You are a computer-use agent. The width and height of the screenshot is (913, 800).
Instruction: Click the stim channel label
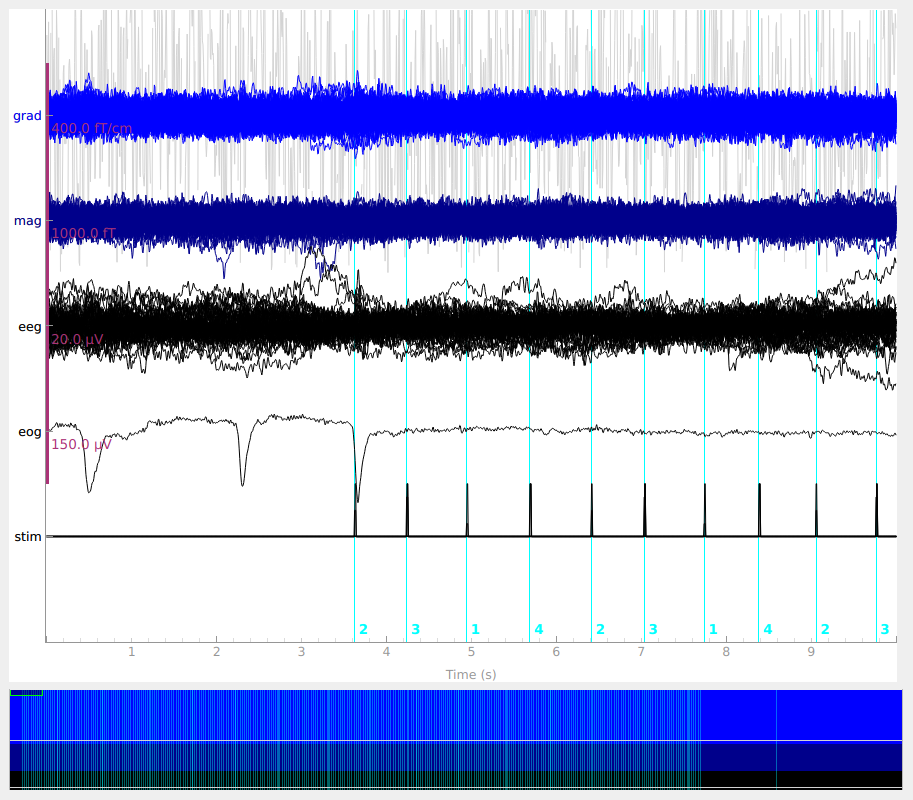(28, 537)
